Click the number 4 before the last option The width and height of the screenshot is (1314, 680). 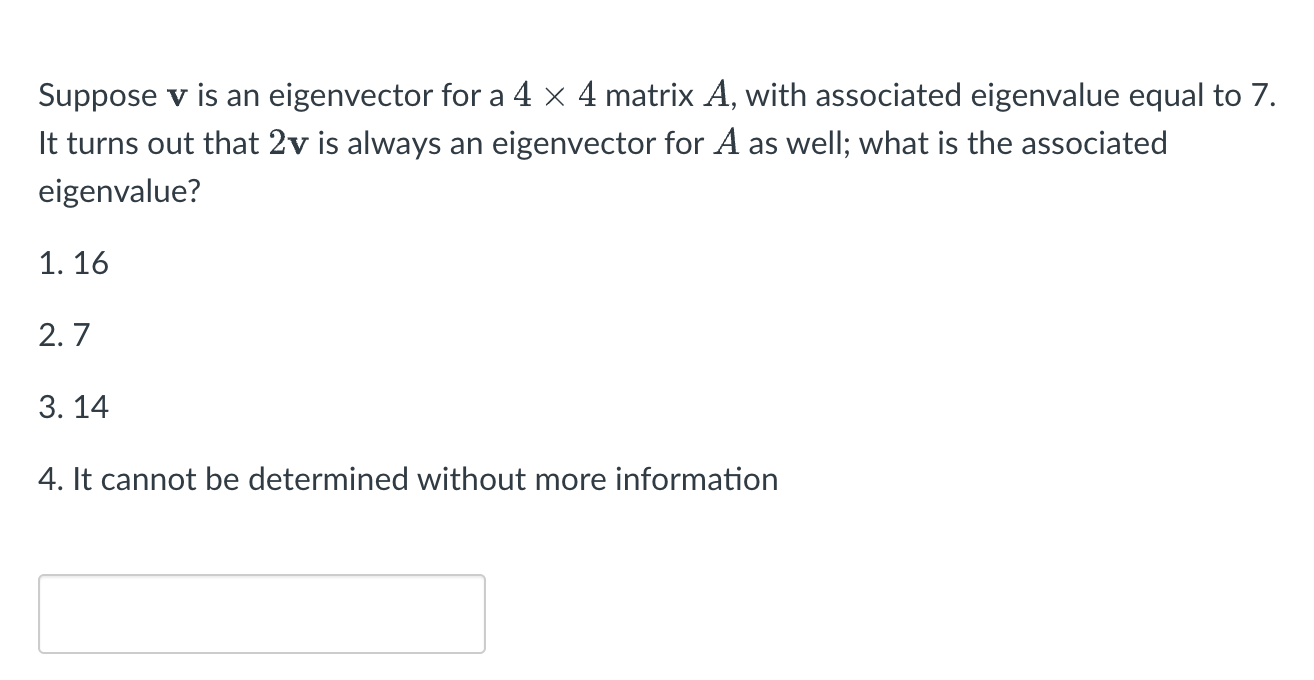point(48,479)
